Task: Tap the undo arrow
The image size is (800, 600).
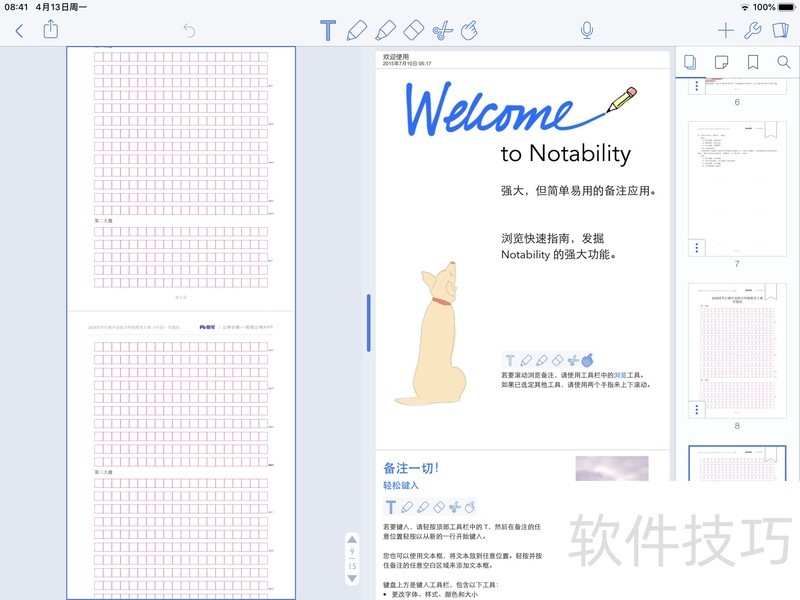Action: (189, 31)
